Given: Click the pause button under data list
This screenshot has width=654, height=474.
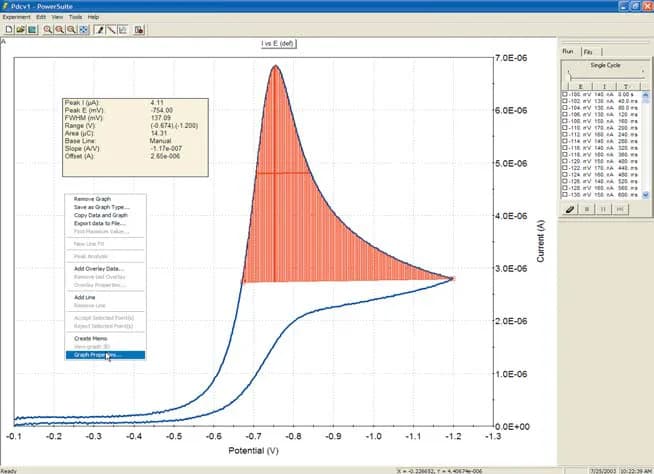Looking at the screenshot, I should coord(603,209).
